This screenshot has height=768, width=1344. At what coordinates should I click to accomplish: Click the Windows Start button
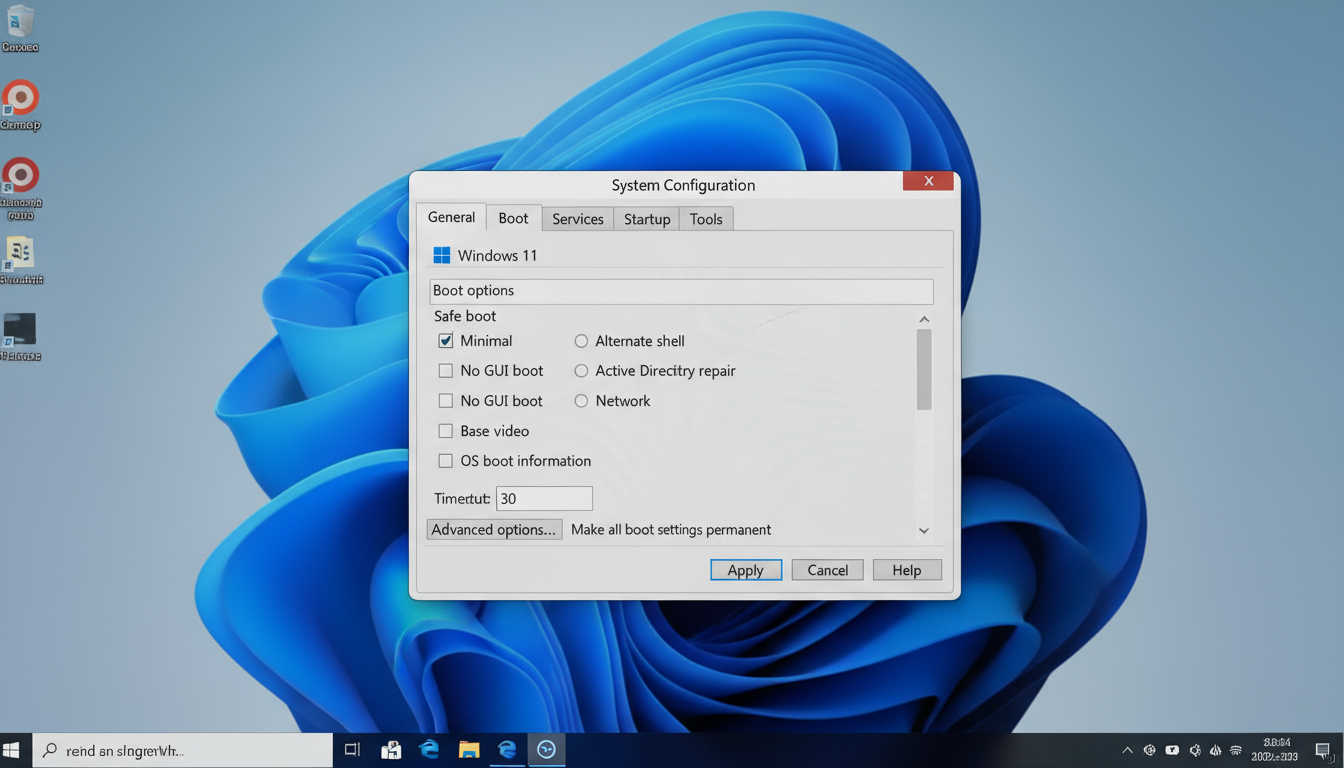12,750
